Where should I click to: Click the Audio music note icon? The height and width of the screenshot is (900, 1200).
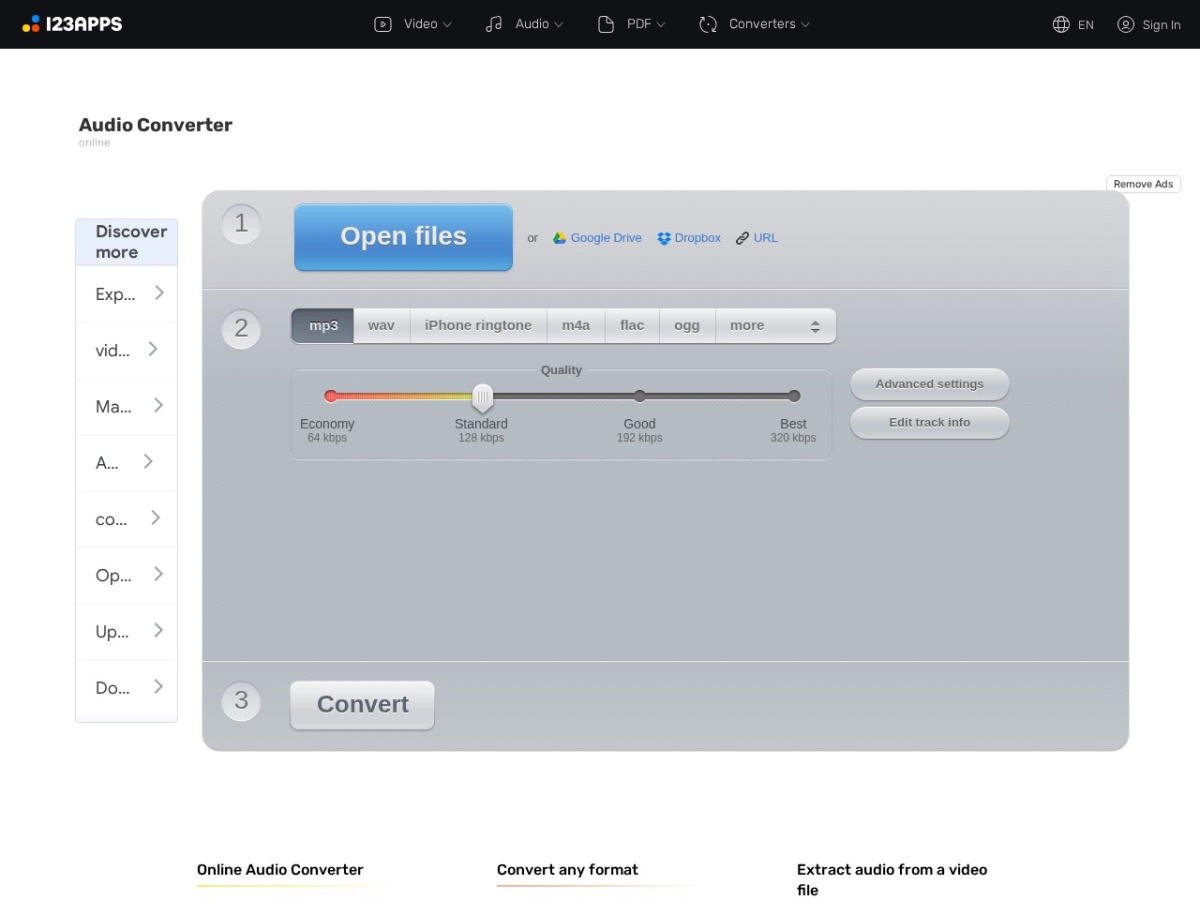click(x=494, y=24)
